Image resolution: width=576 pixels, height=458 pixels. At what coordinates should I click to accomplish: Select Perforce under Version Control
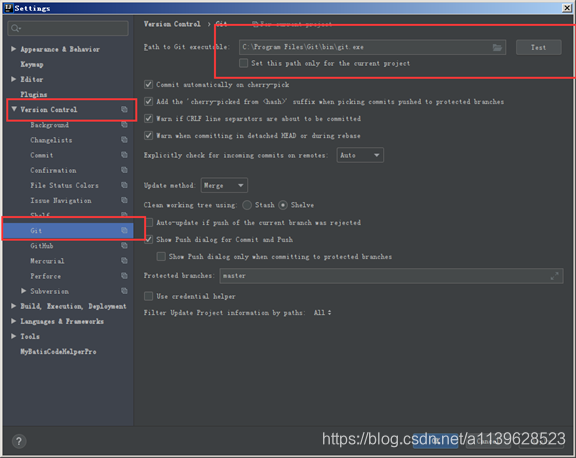pos(46,276)
